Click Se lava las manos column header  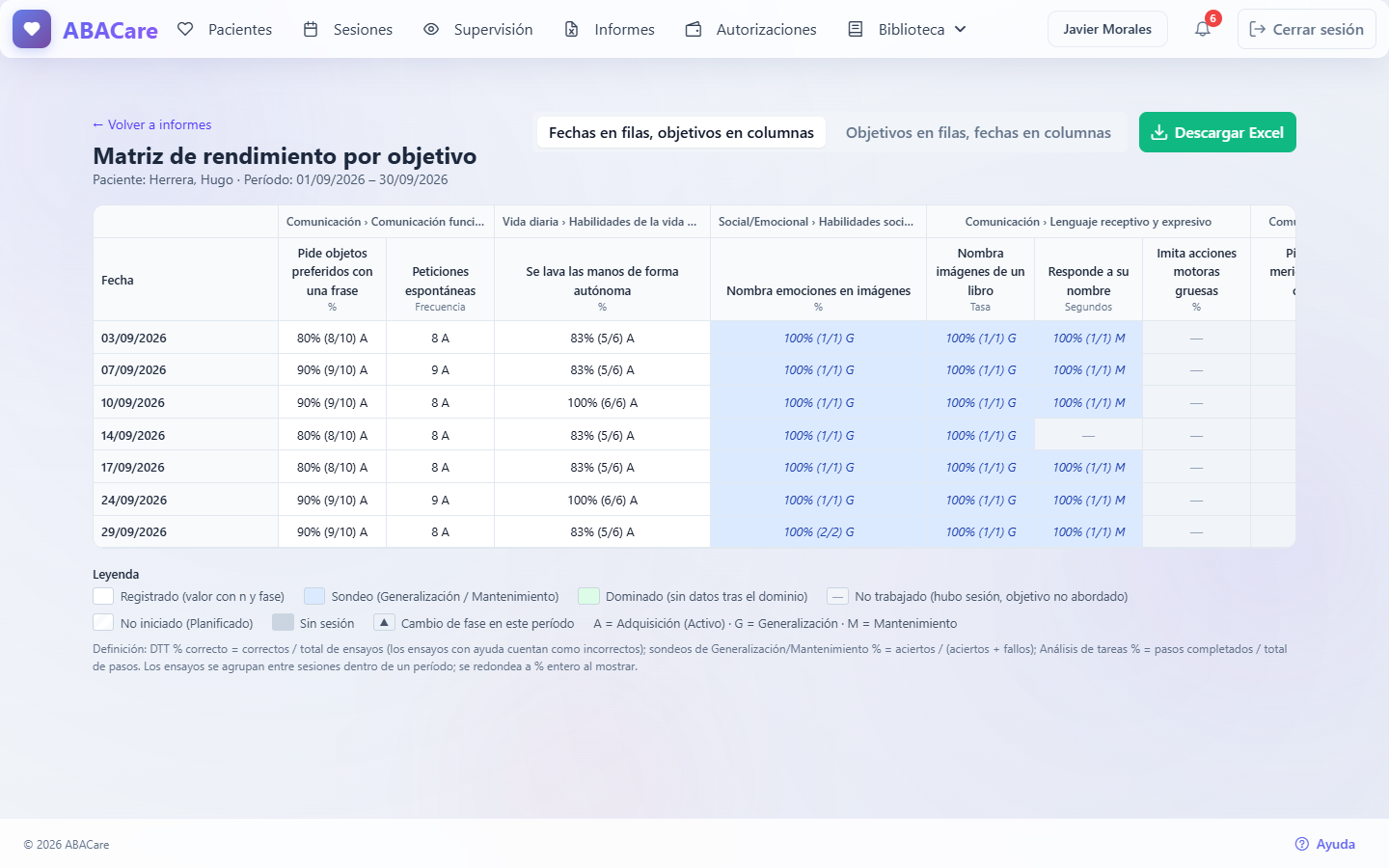click(602, 280)
